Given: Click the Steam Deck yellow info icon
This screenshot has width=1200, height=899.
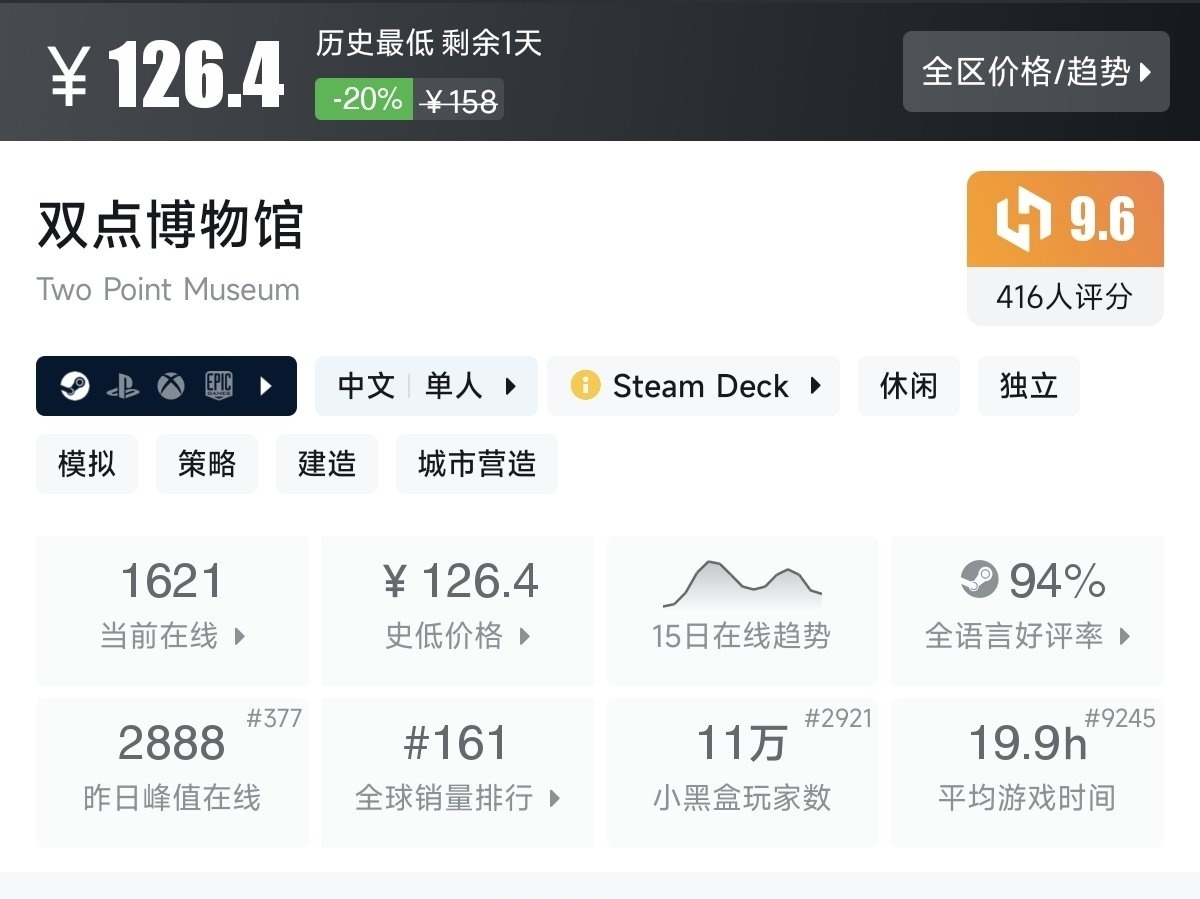Looking at the screenshot, I should click(585, 385).
